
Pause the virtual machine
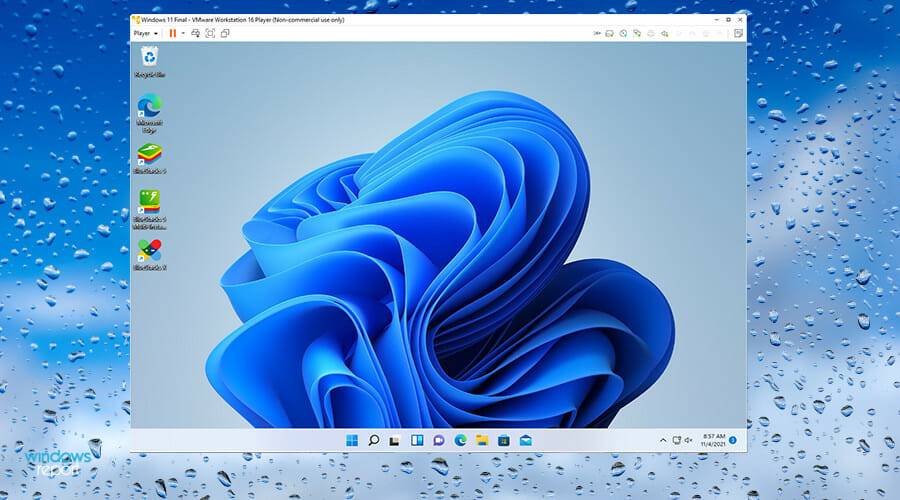coord(172,33)
